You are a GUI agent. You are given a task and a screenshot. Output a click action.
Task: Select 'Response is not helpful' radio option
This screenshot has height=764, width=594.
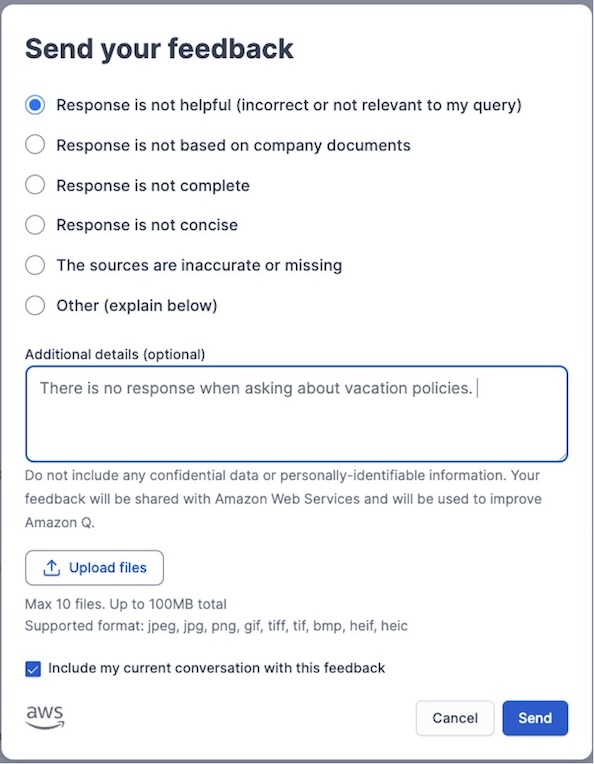pyautogui.click(x=35, y=105)
